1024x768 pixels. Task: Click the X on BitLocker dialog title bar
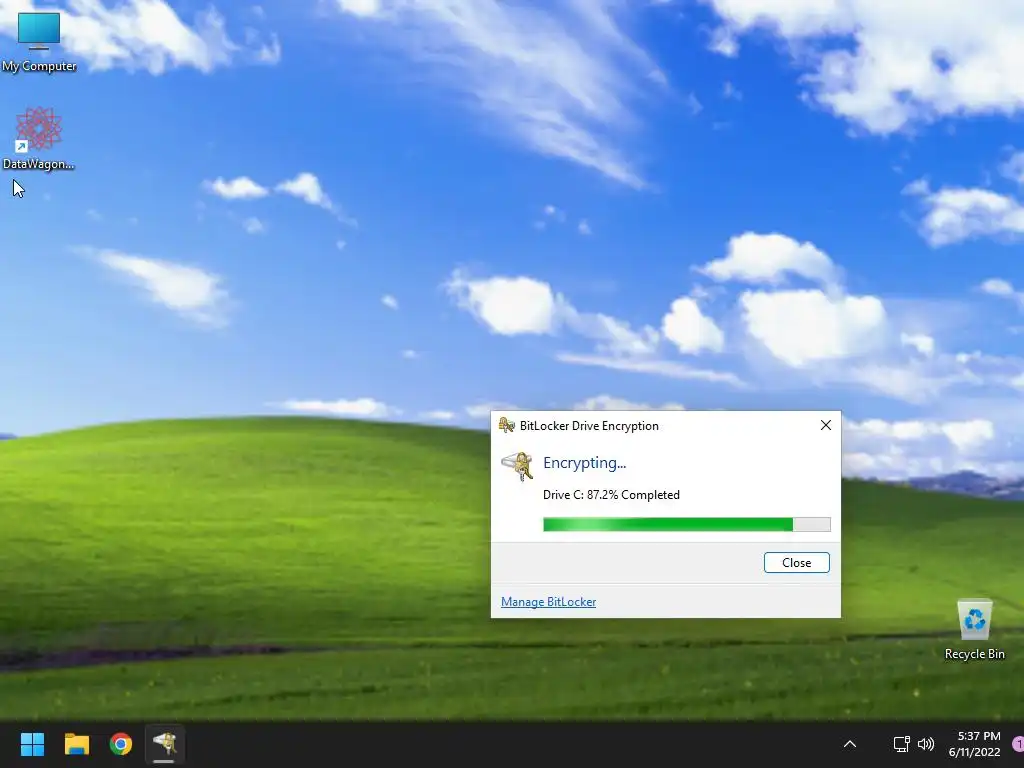825,425
